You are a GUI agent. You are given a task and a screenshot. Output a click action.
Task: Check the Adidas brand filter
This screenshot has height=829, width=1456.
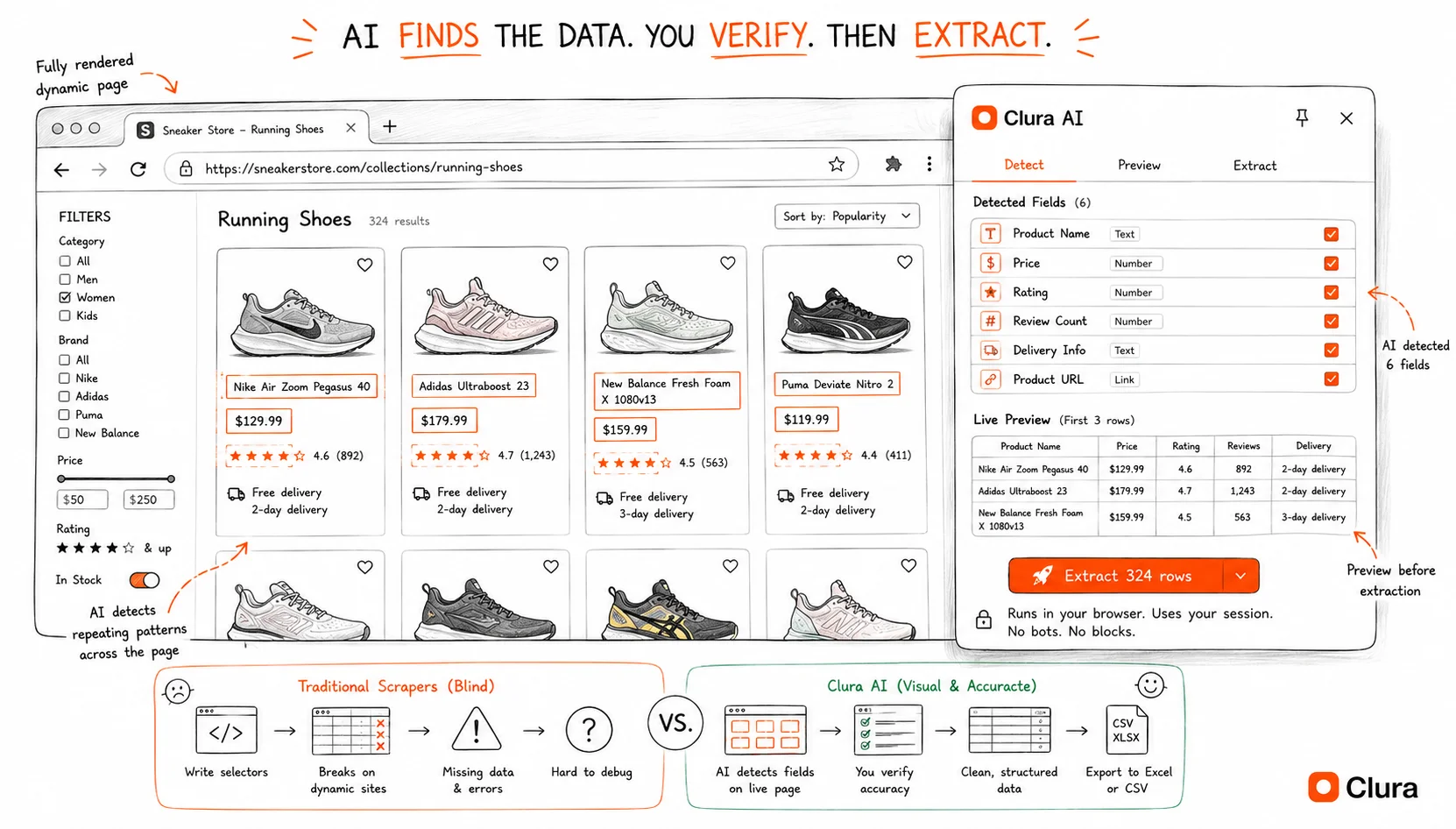pyautogui.click(x=64, y=397)
